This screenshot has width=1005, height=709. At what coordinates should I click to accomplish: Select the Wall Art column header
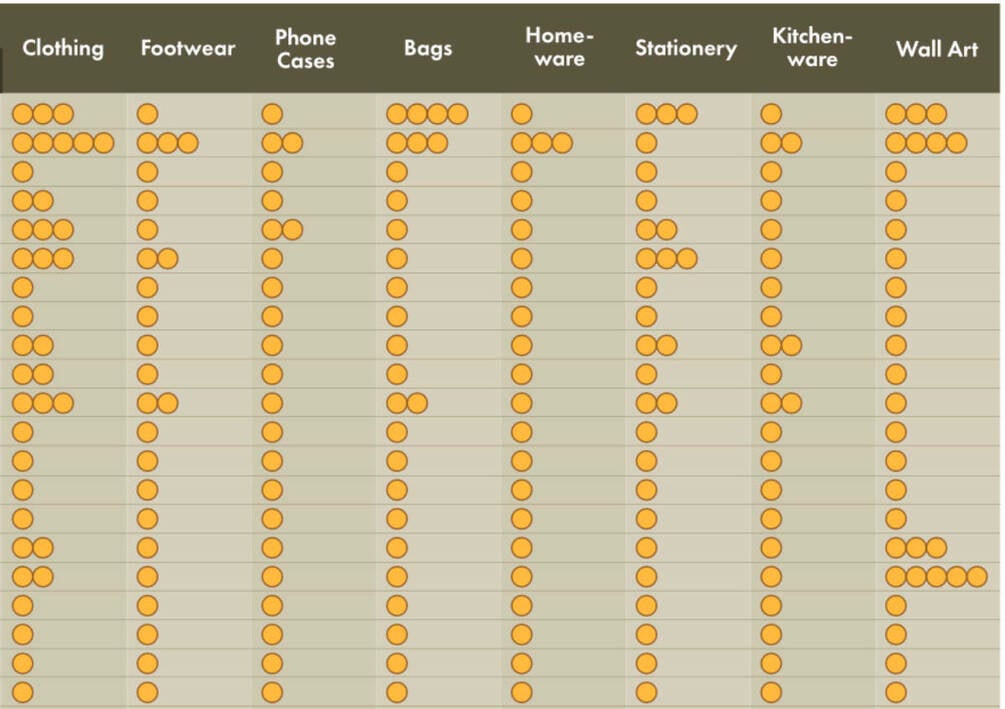click(x=937, y=49)
